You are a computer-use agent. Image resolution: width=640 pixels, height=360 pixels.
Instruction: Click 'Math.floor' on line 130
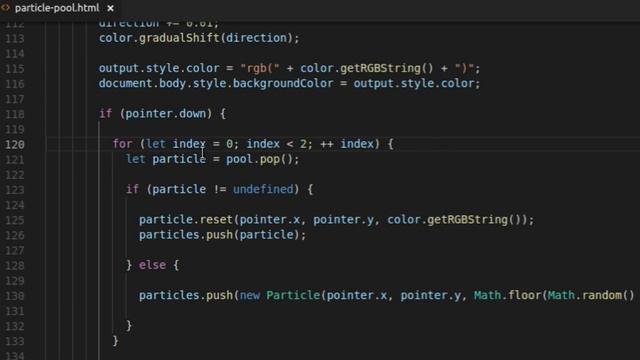point(507,295)
